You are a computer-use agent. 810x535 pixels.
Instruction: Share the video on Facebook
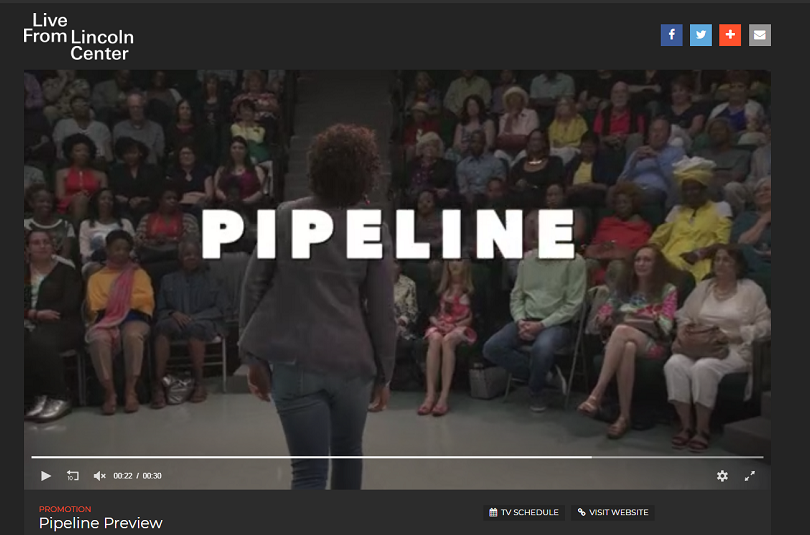tap(672, 35)
